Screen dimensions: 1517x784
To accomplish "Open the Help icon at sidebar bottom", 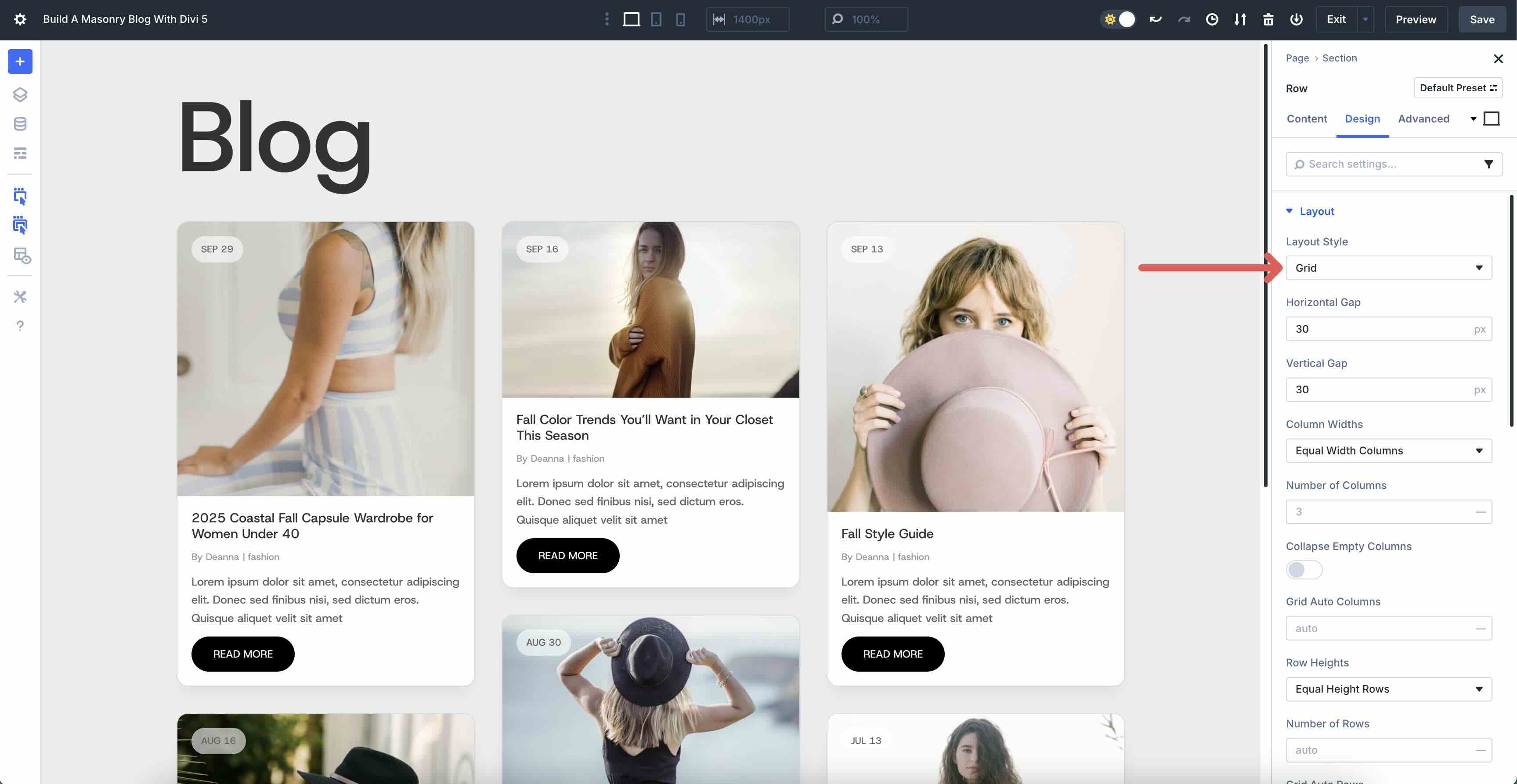I will click(x=20, y=325).
